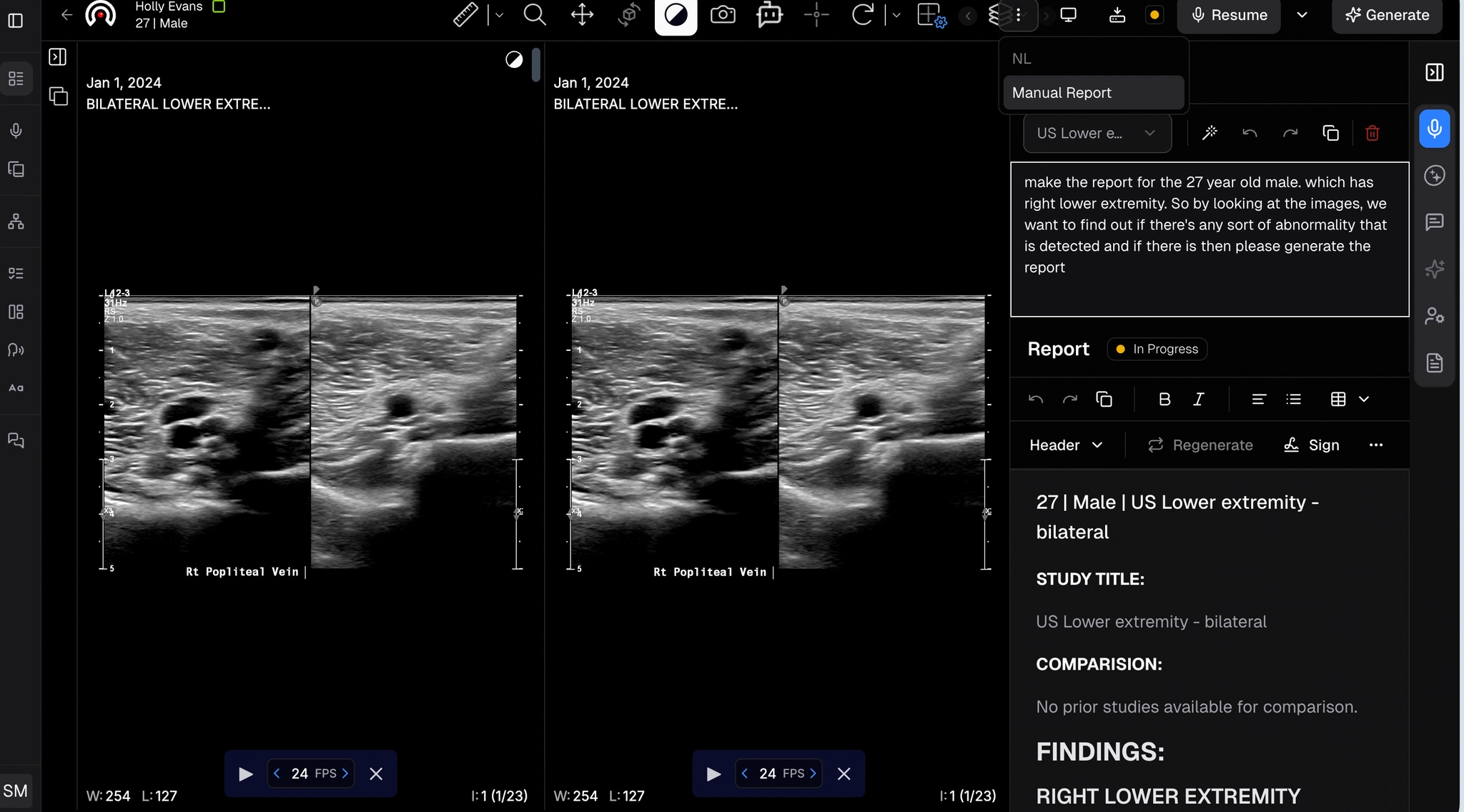Copy the report content
Image resolution: width=1464 pixels, height=812 pixels.
(1104, 399)
